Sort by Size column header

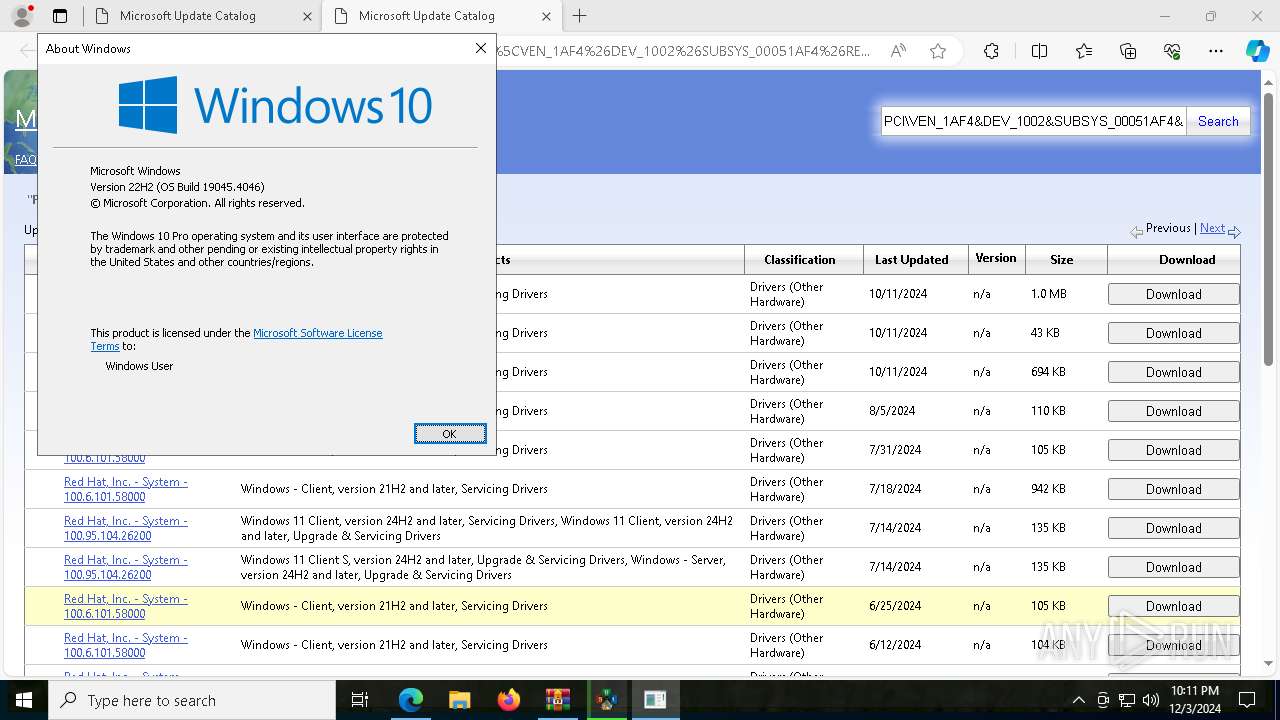[x=1062, y=259]
